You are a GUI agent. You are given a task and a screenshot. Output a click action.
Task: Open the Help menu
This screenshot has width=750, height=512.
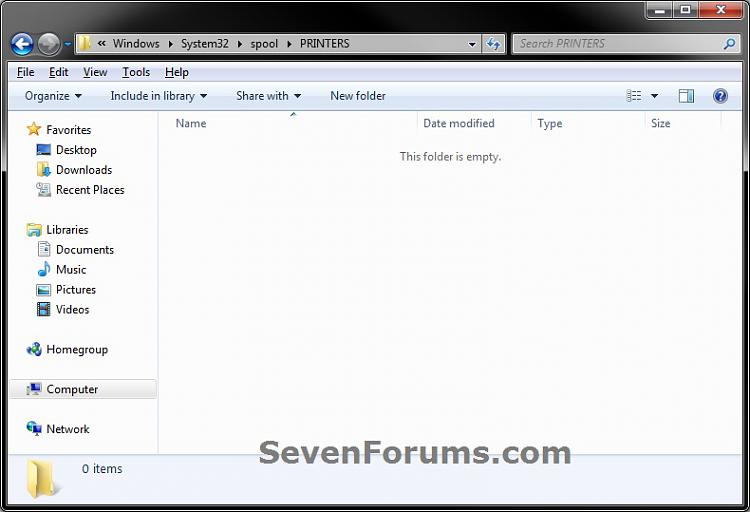click(x=176, y=72)
